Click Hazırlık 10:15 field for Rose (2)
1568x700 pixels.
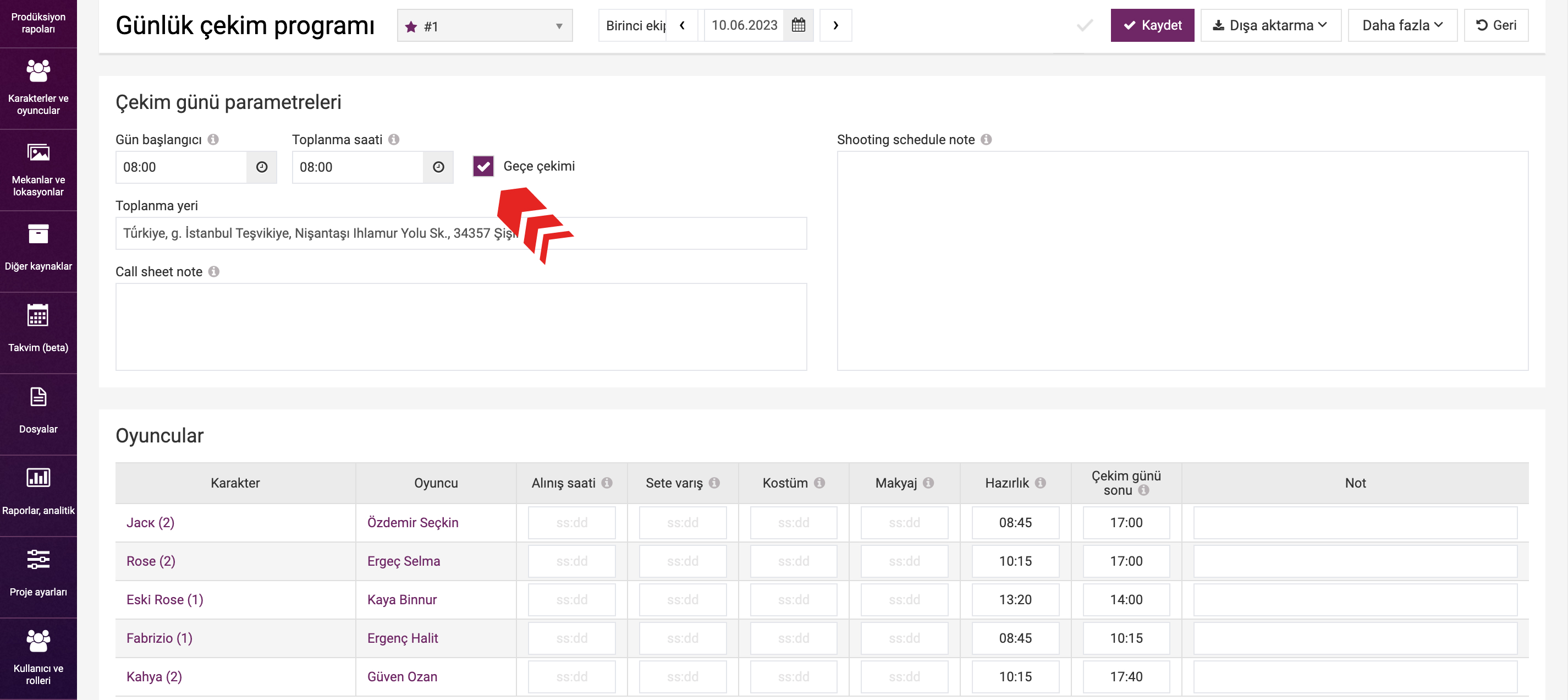(x=1015, y=560)
